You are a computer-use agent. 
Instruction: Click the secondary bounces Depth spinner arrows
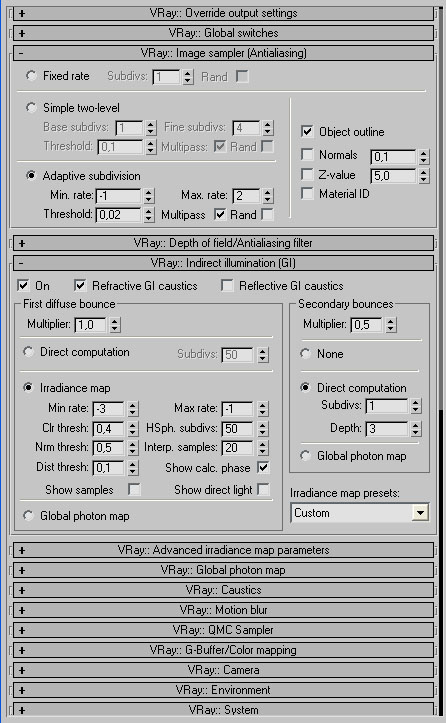tap(416, 429)
